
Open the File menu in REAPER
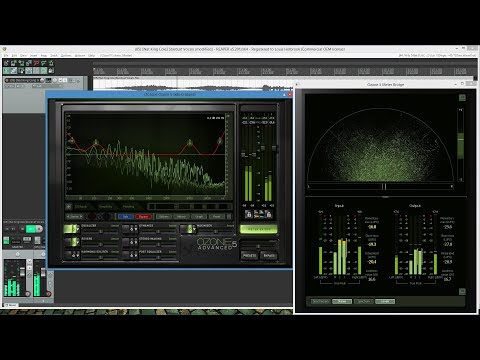pos(6,55)
